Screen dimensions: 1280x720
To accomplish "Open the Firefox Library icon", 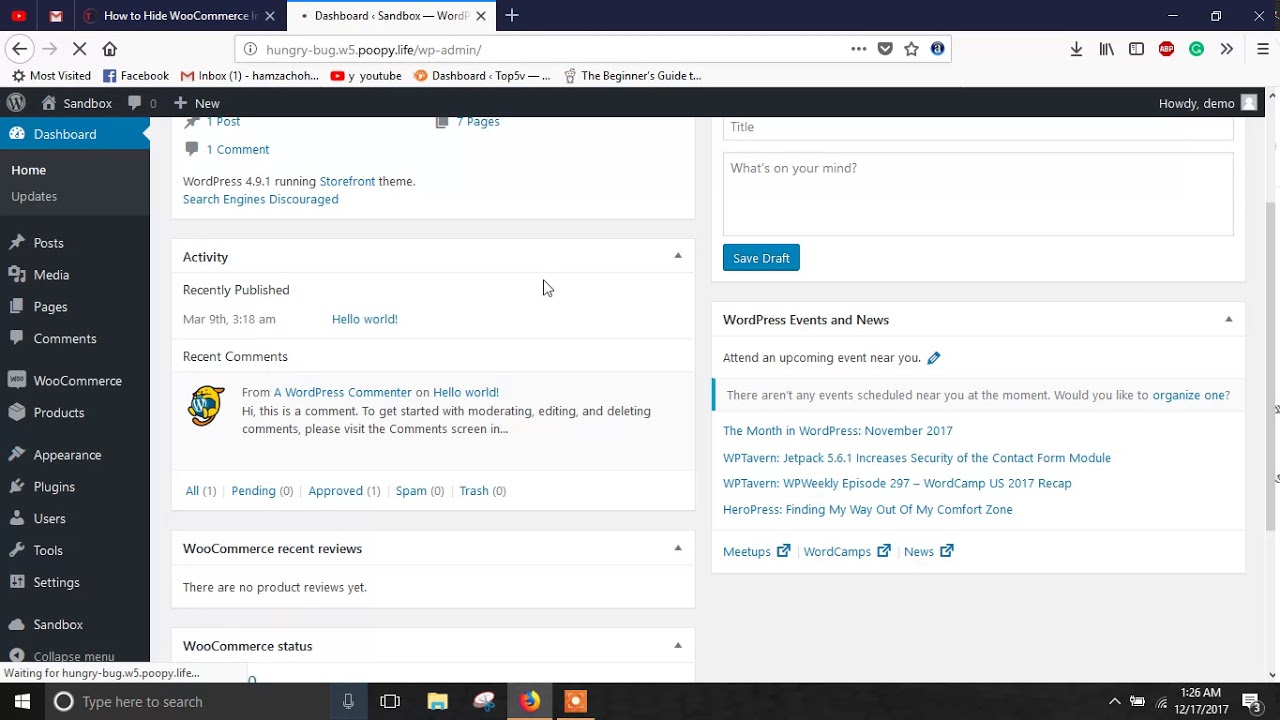I will click(1106, 49).
